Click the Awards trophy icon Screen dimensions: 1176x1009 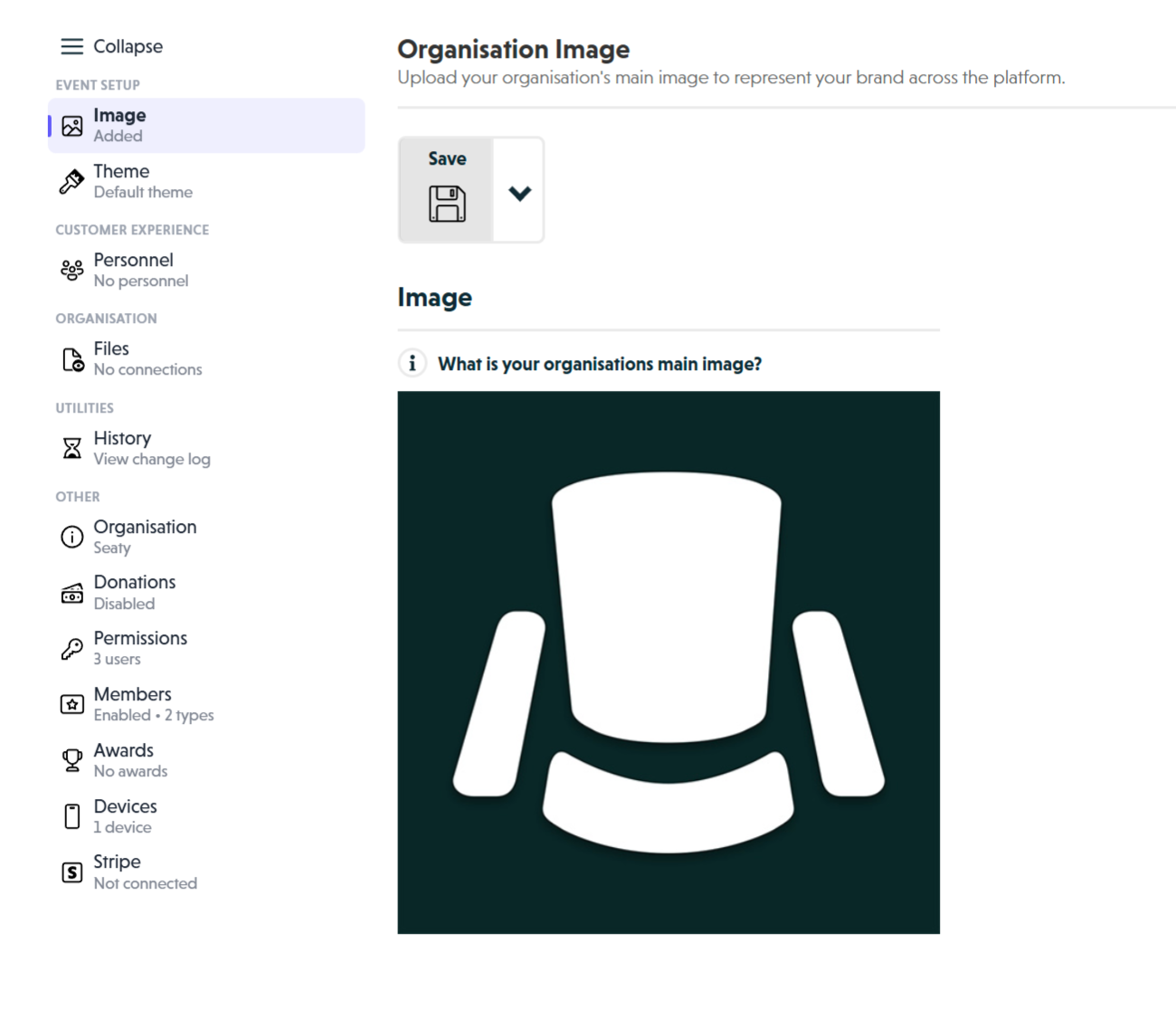pos(72,760)
